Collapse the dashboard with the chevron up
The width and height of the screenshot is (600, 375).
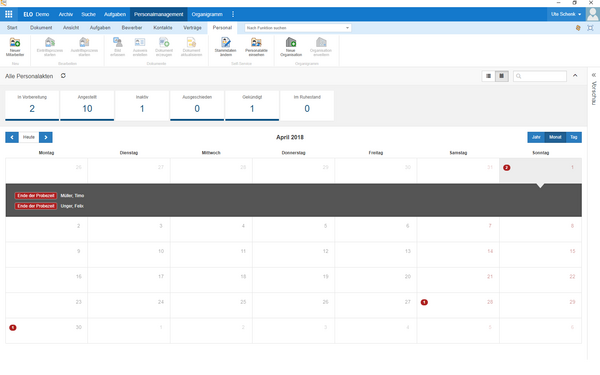[x=575, y=76]
